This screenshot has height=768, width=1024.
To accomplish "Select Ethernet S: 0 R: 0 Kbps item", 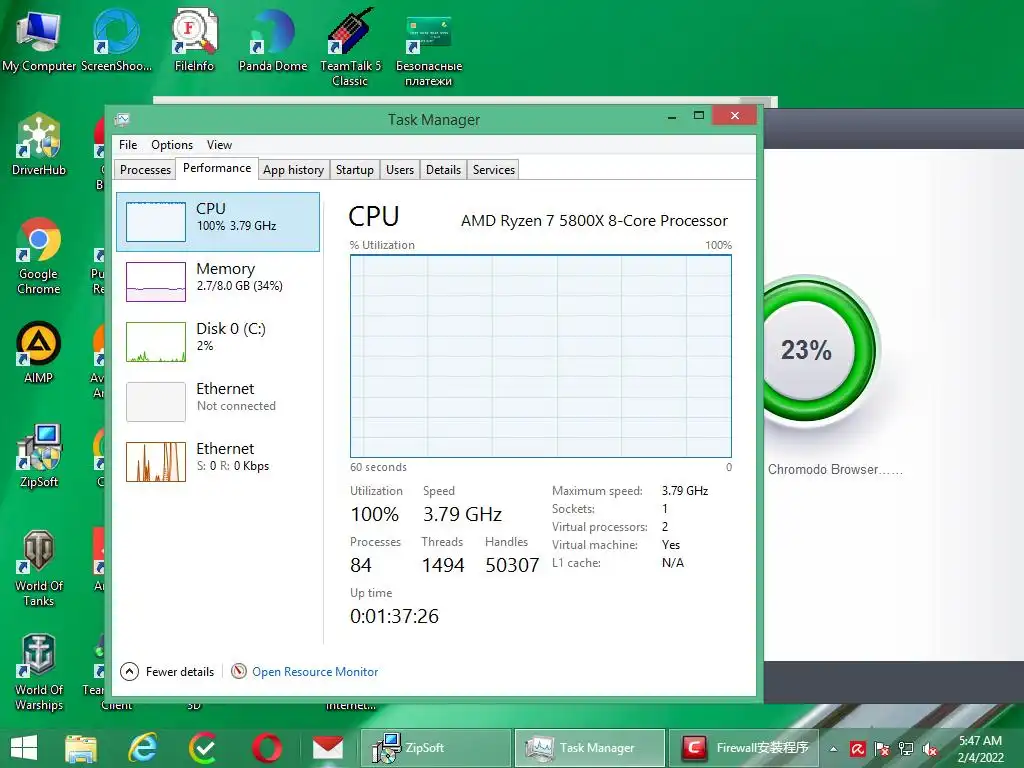I will (x=218, y=461).
